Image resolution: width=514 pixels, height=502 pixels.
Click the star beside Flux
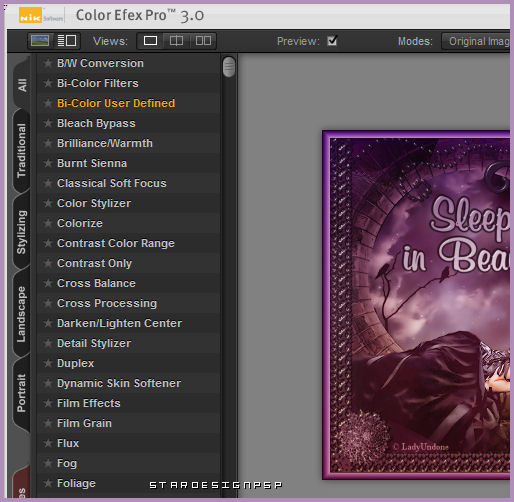tap(48, 443)
